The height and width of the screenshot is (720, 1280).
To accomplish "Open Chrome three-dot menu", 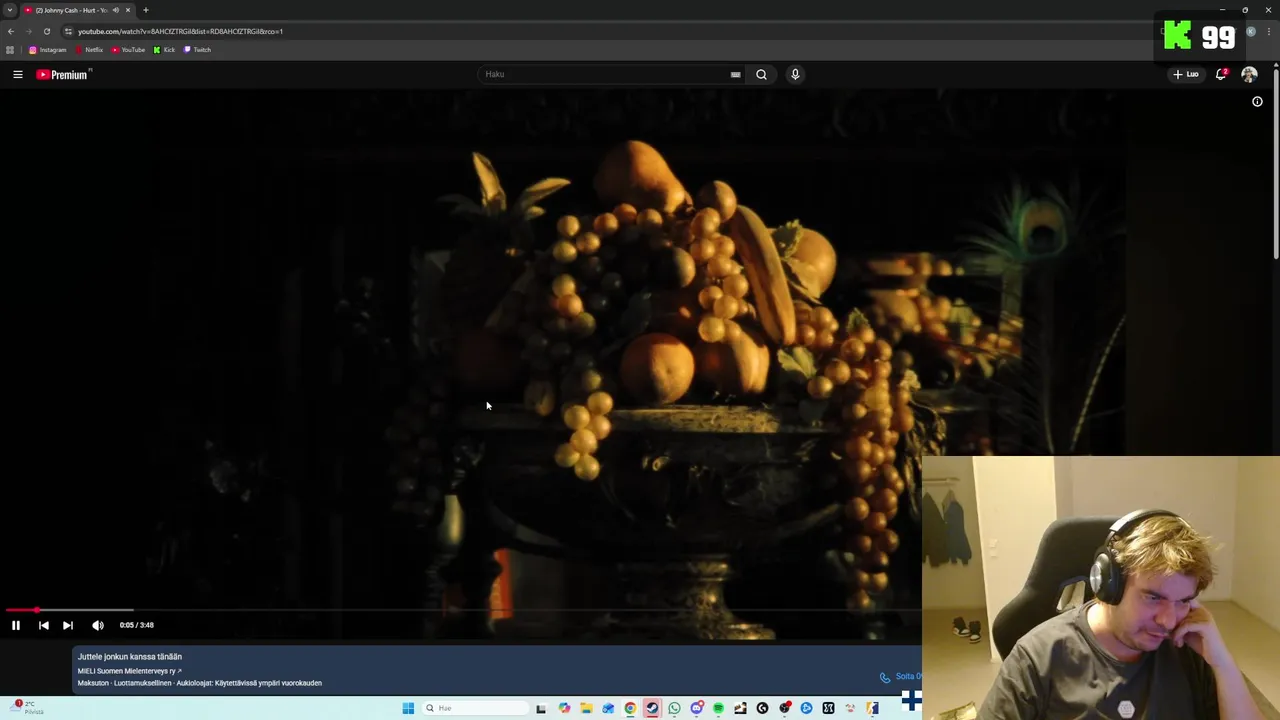I will (1268, 31).
